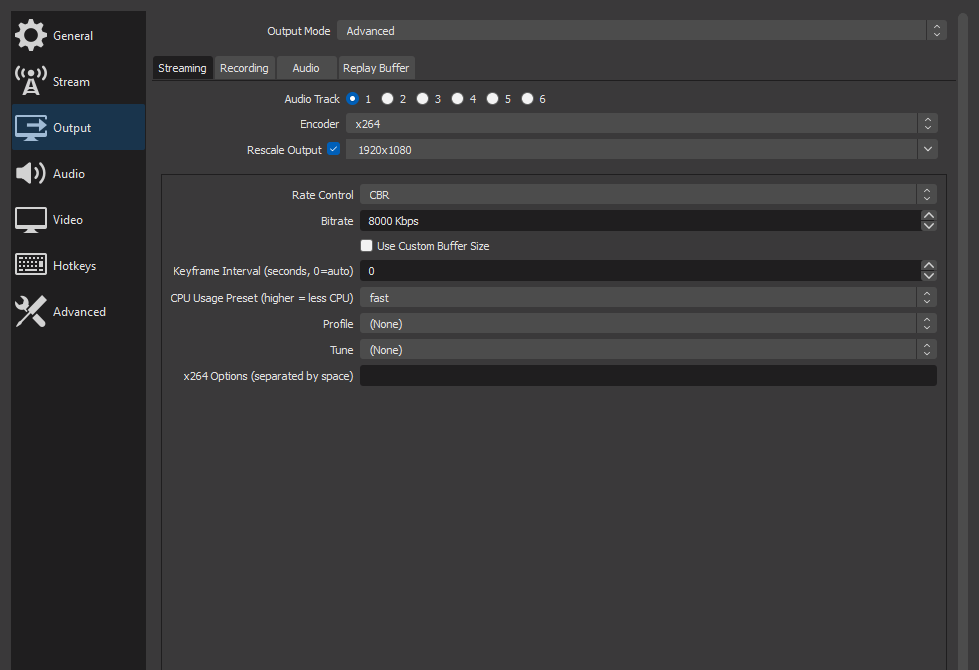
Task: Select the Video monitor icon
Action: coord(31,220)
